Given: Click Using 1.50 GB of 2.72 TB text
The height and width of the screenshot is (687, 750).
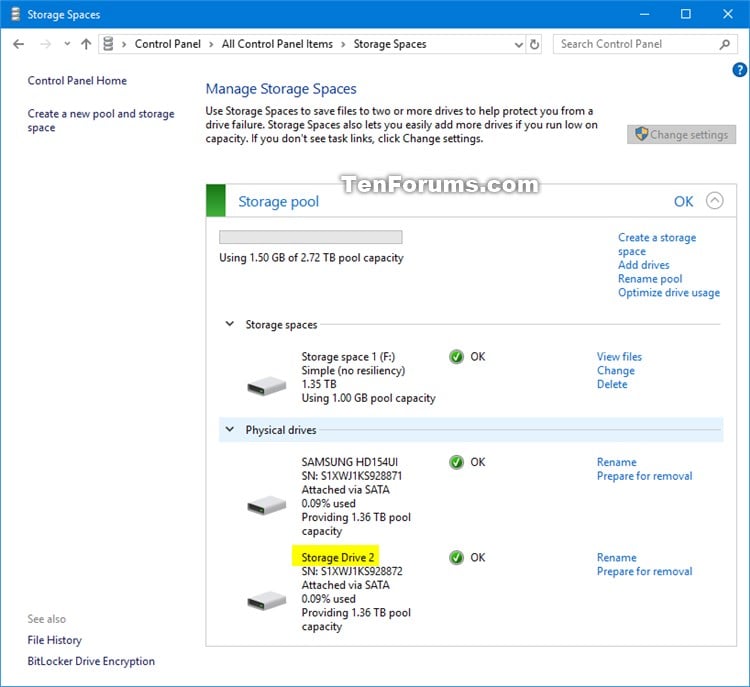Looking at the screenshot, I should (311, 258).
